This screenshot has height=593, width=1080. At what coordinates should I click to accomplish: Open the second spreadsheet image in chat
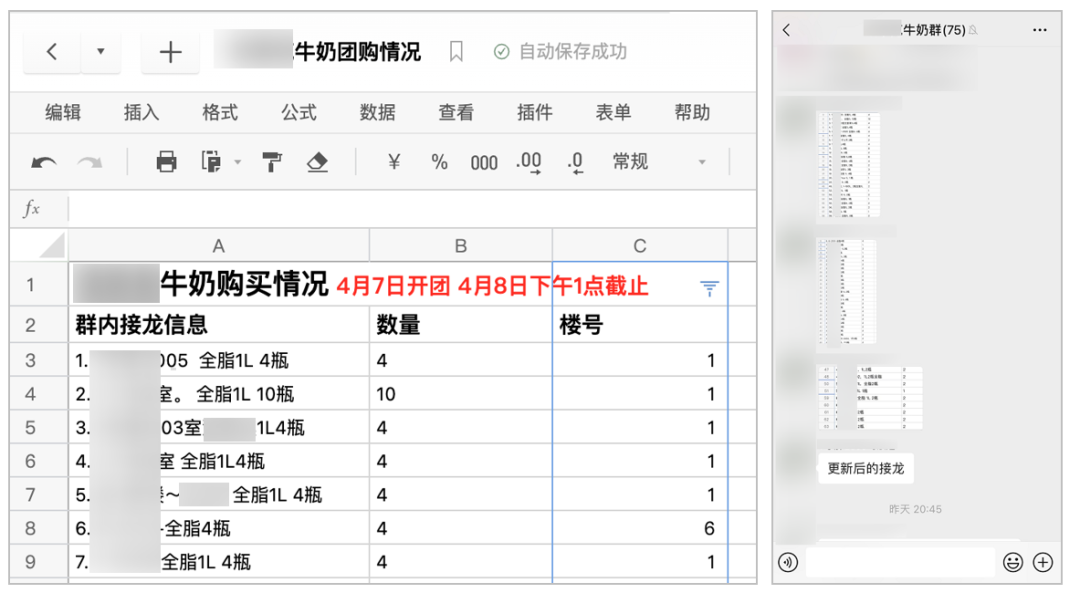(846, 291)
